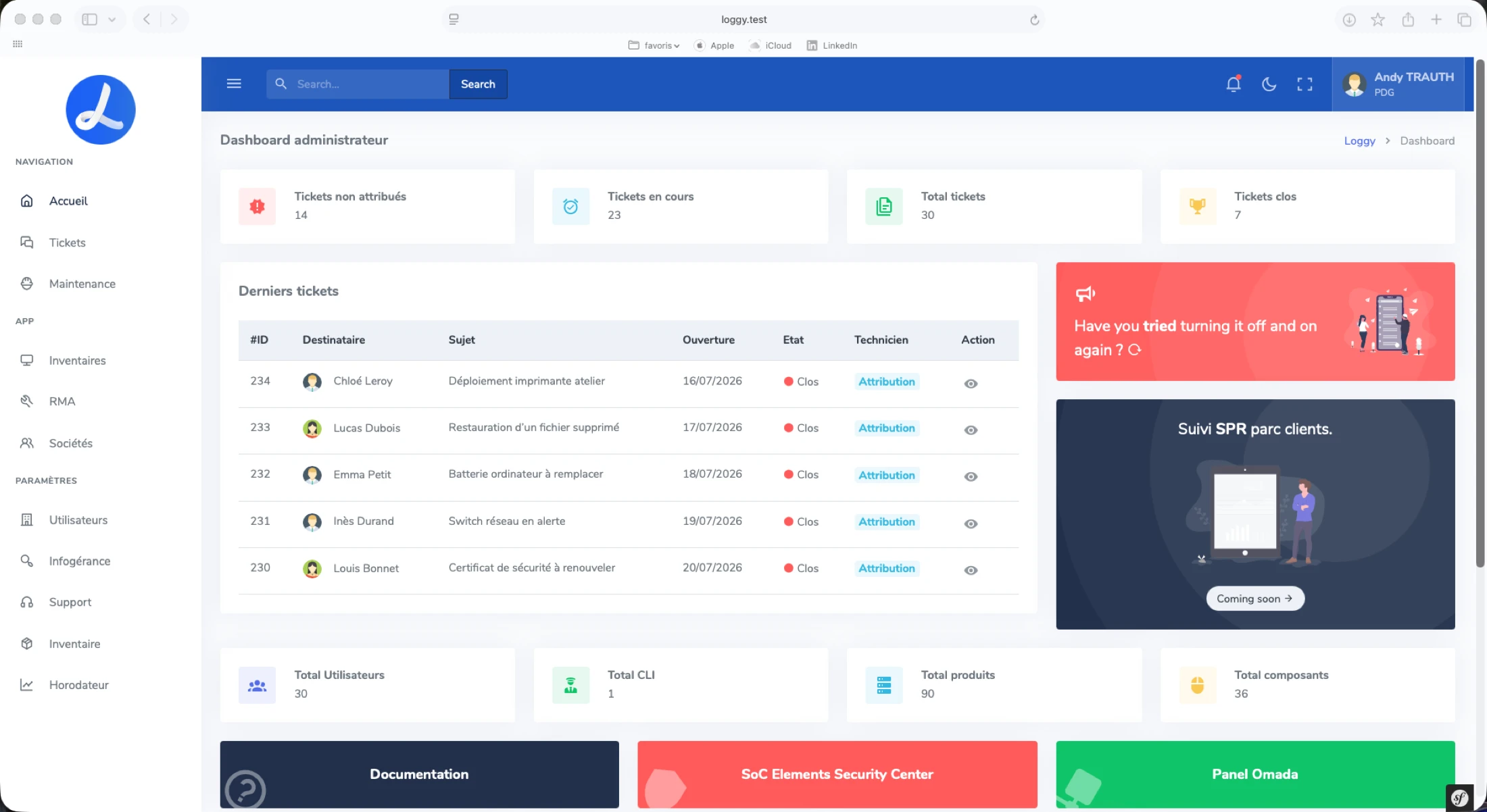View ticket 230 with eye icon

[971, 571]
